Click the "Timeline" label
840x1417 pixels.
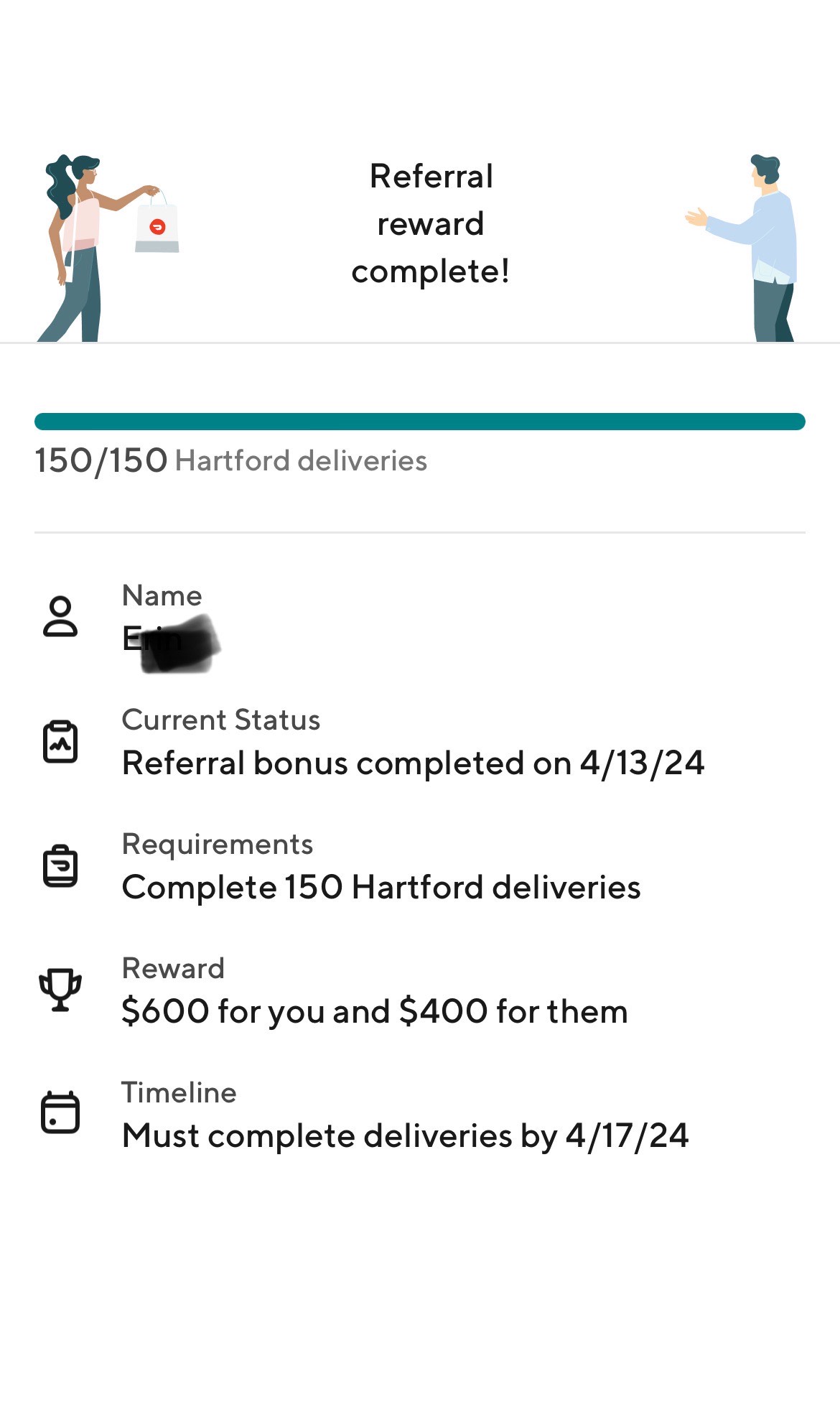179,1092
